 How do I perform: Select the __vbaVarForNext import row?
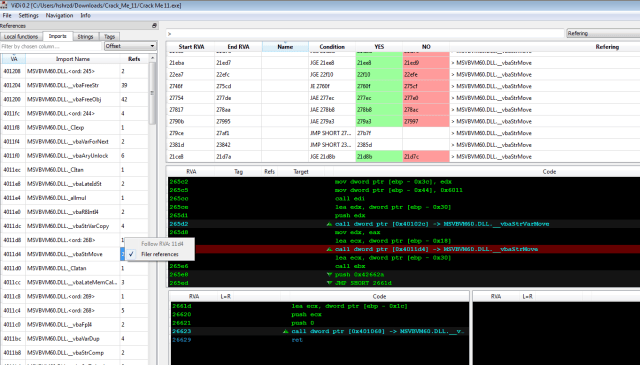[75, 142]
